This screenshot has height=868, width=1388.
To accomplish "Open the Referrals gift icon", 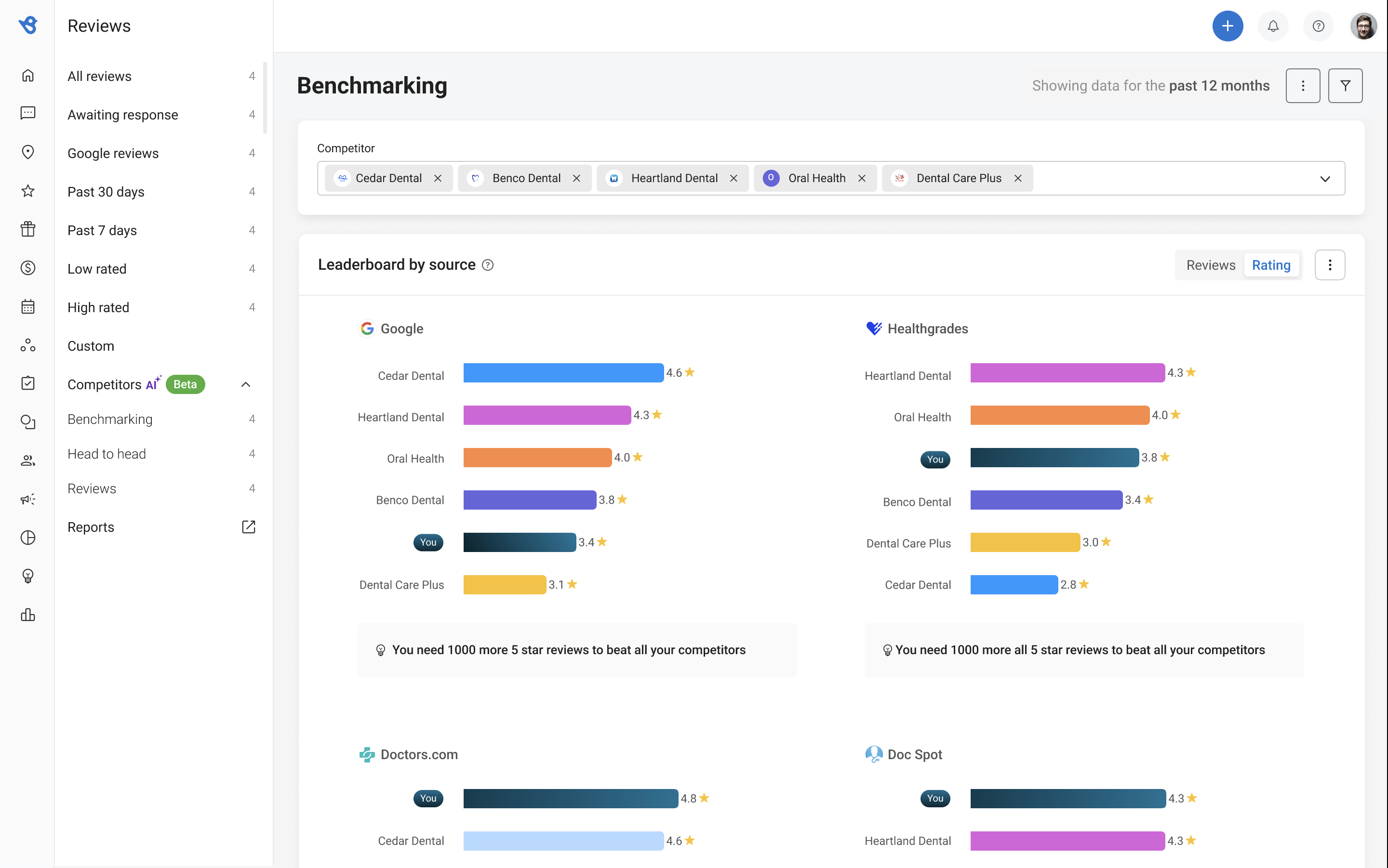I will 27,229.
